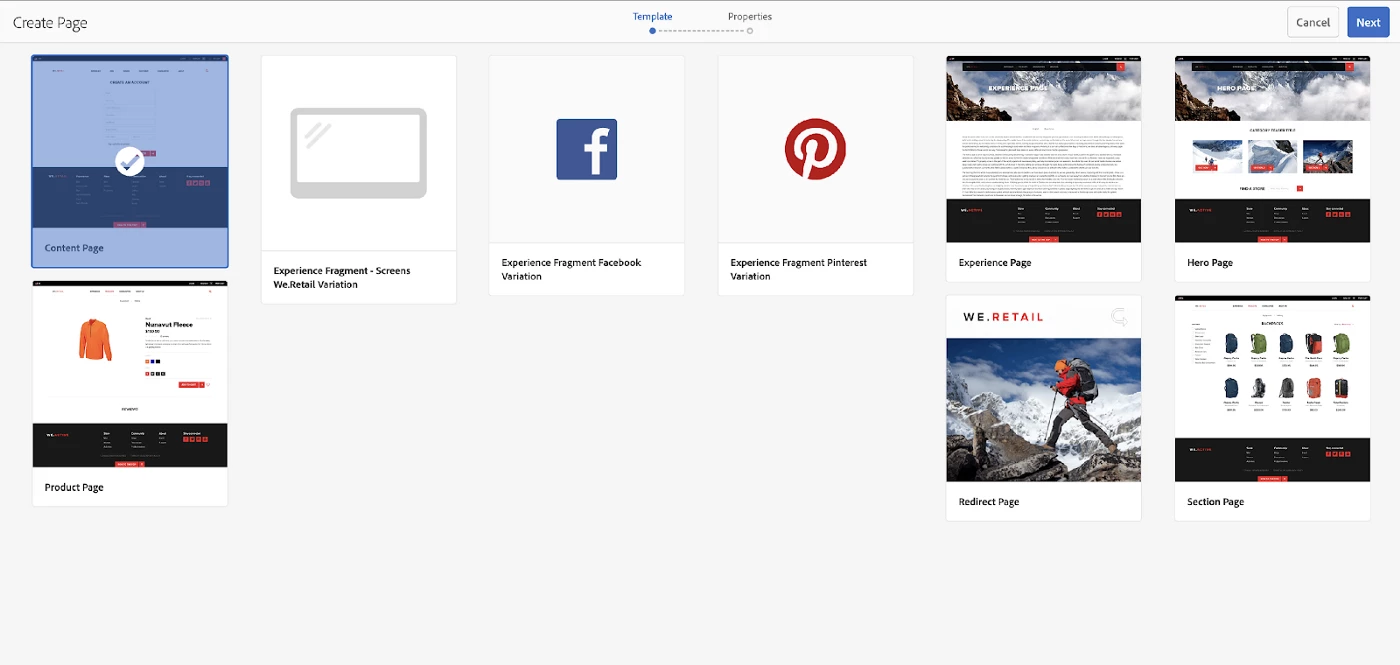Image resolution: width=1400 pixels, height=665 pixels.
Task: Click the 'Create Page' heading
Action: coord(50,22)
